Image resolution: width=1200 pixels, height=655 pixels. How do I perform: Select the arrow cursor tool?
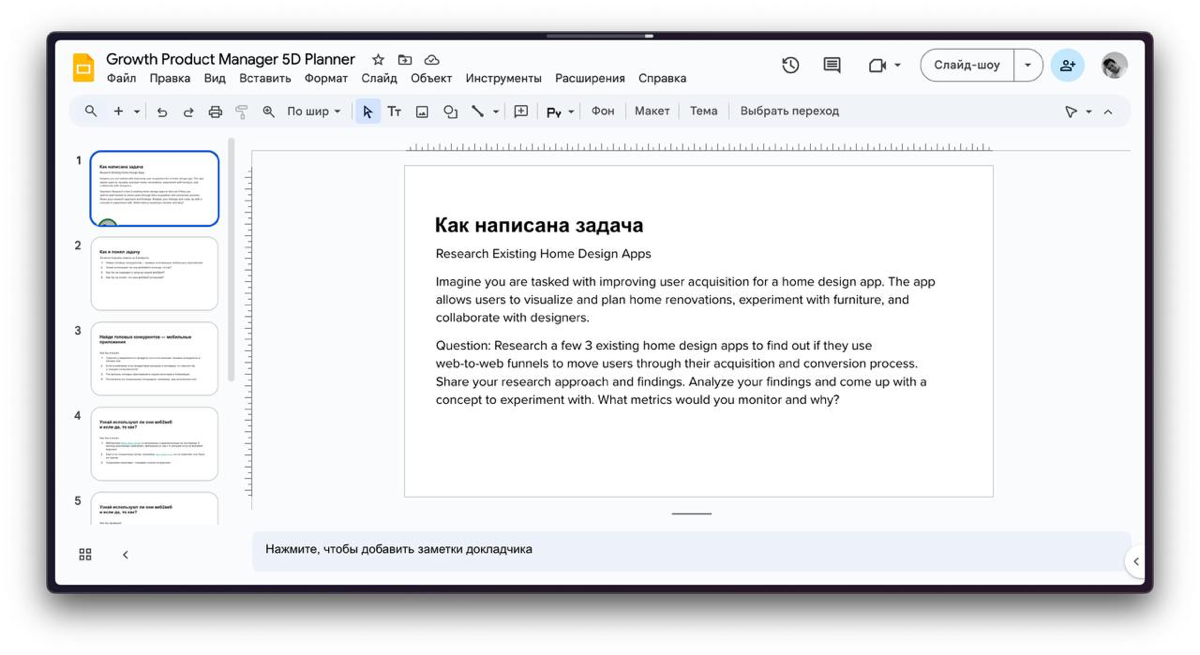point(367,111)
